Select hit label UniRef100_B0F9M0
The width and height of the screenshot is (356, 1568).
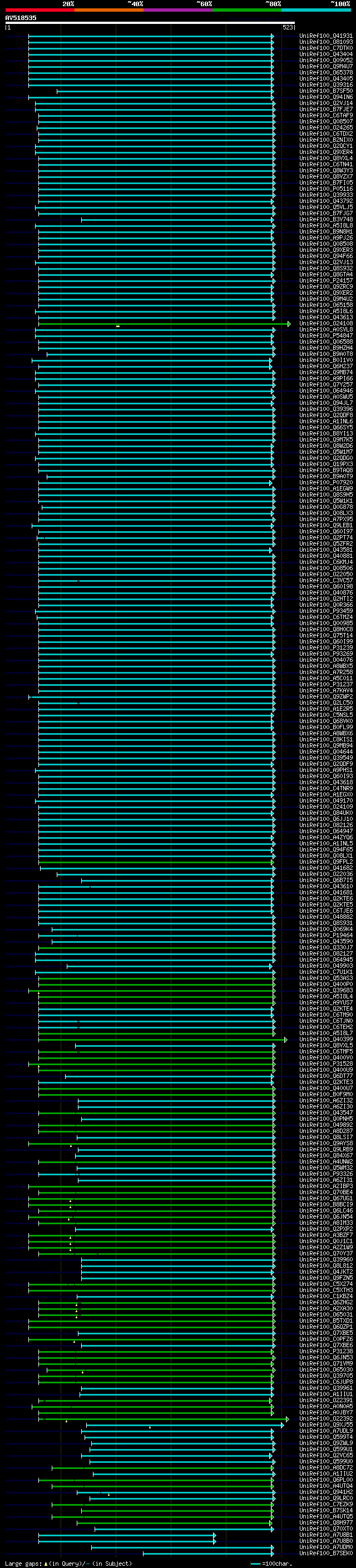pos(325,1094)
